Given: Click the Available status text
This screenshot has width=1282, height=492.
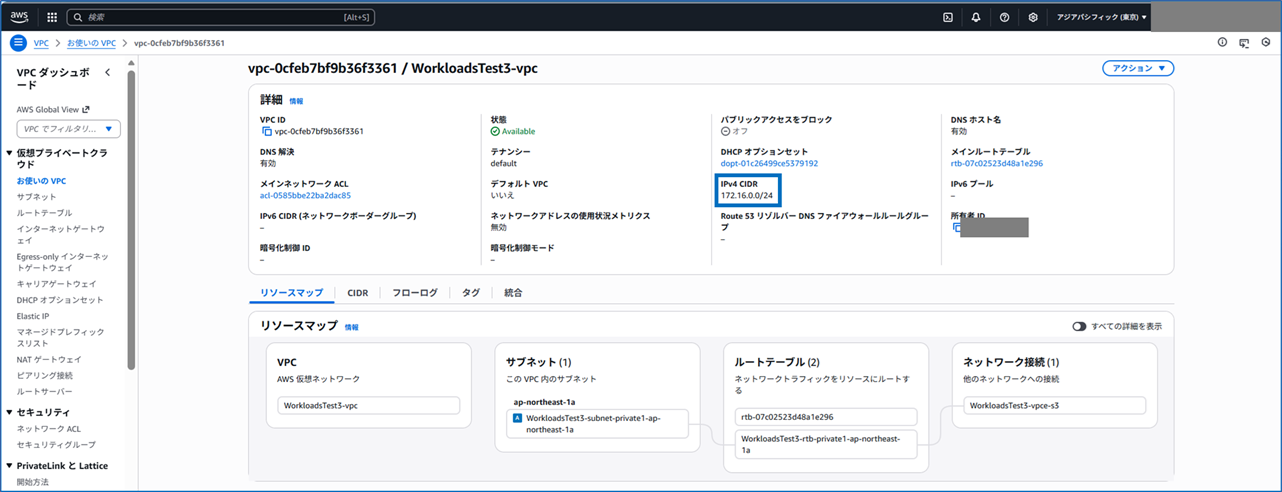Looking at the screenshot, I should tap(518, 131).
